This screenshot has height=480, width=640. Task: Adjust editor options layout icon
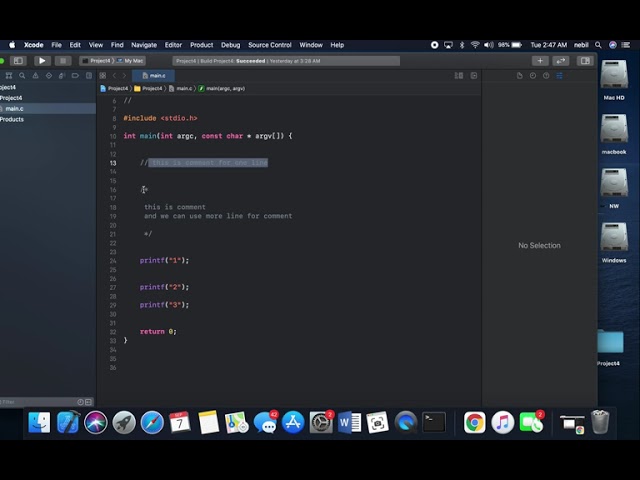(x=459, y=76)
